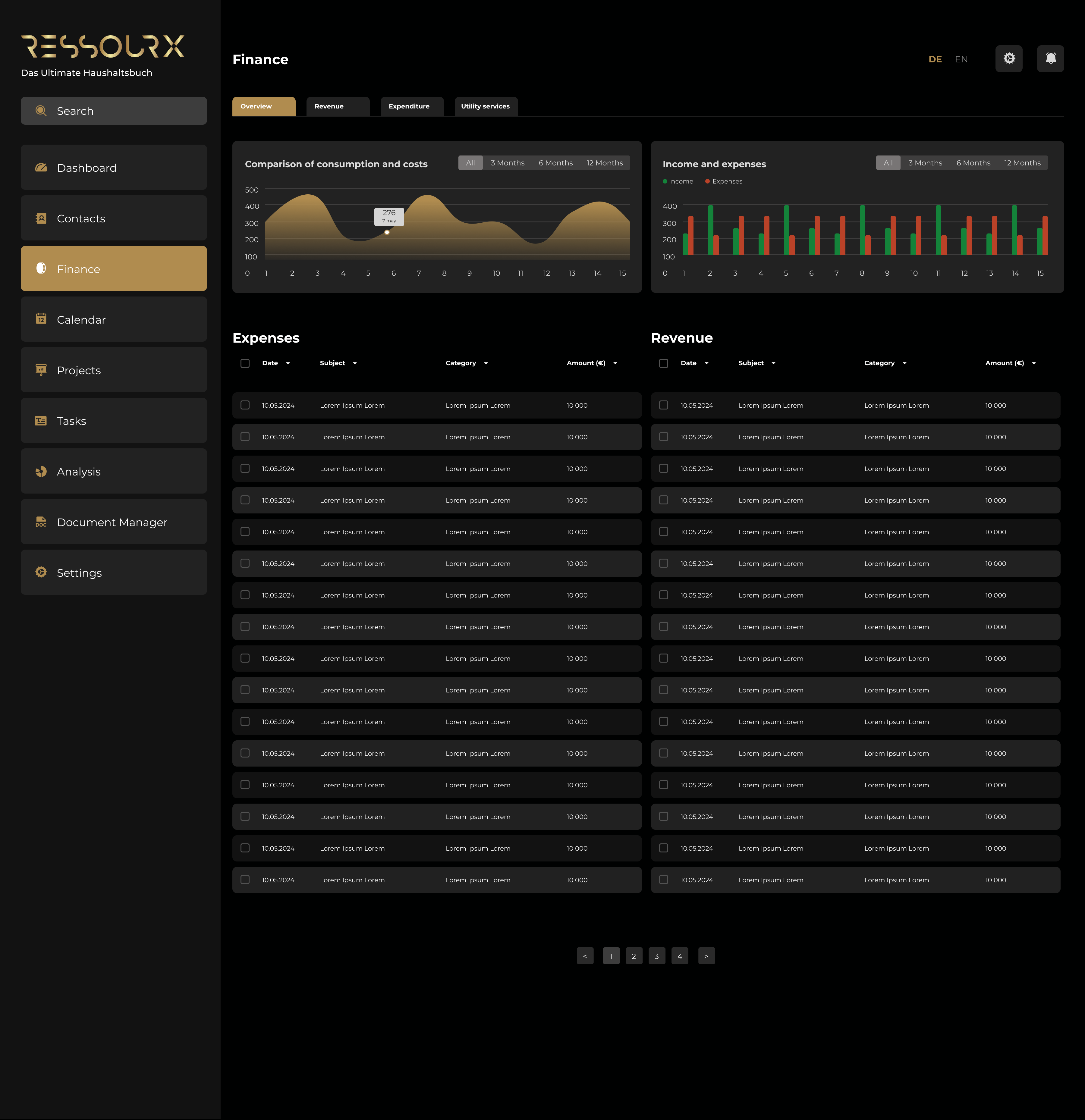The height and width of the screenshot is (1120, 1085).
Task: Click the "Comparison of consumption and costs" title
Action: [x=336, y=164]
